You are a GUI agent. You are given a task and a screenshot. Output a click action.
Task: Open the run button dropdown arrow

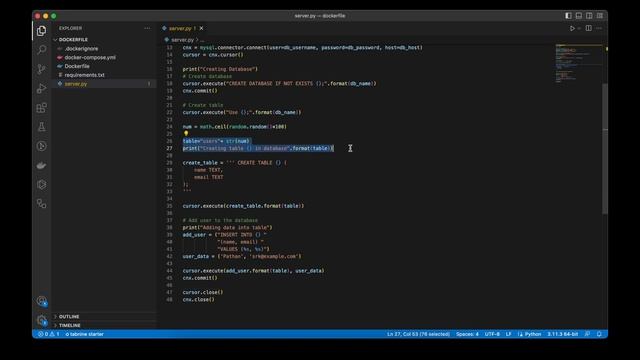579,29
